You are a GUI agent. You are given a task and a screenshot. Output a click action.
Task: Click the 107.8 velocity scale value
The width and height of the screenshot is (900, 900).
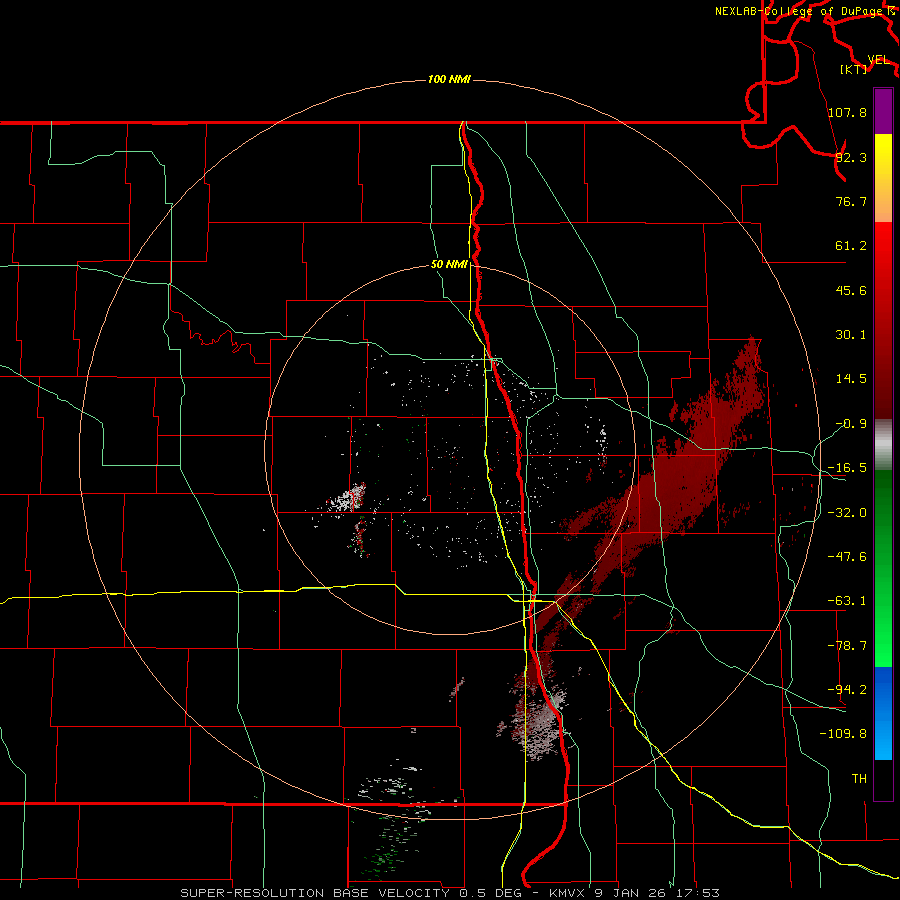(x=847, y=112)
